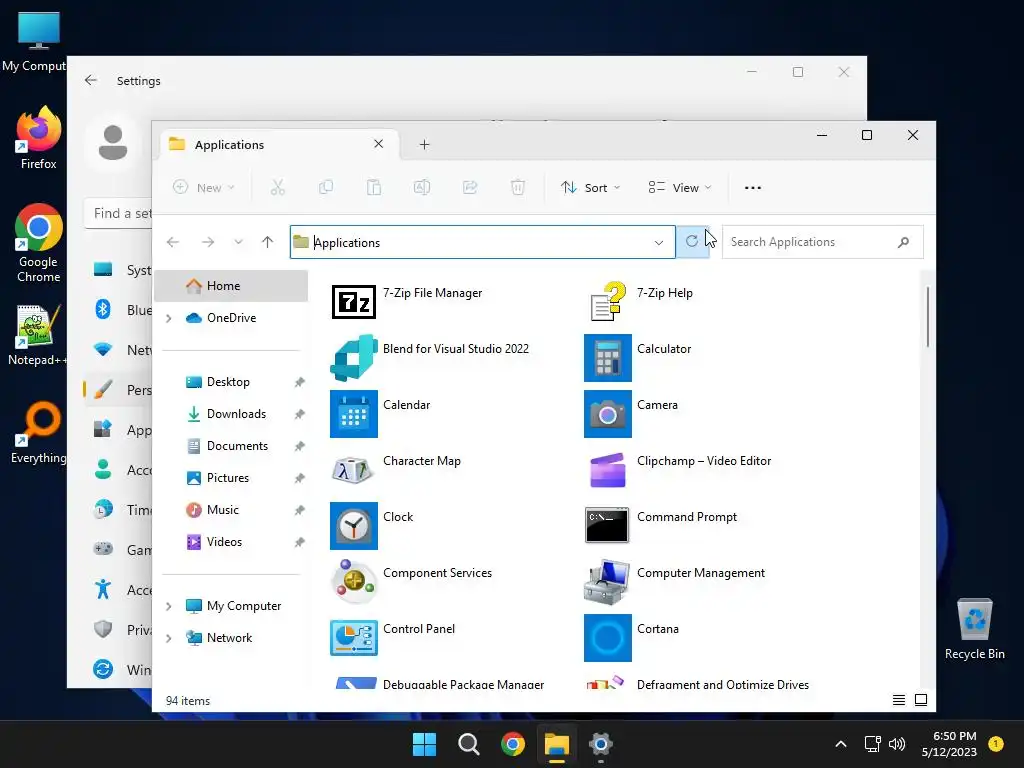This screenshot has width=1024, height=768.
Task: Expand the My Computer tree node
Action: 168,606
